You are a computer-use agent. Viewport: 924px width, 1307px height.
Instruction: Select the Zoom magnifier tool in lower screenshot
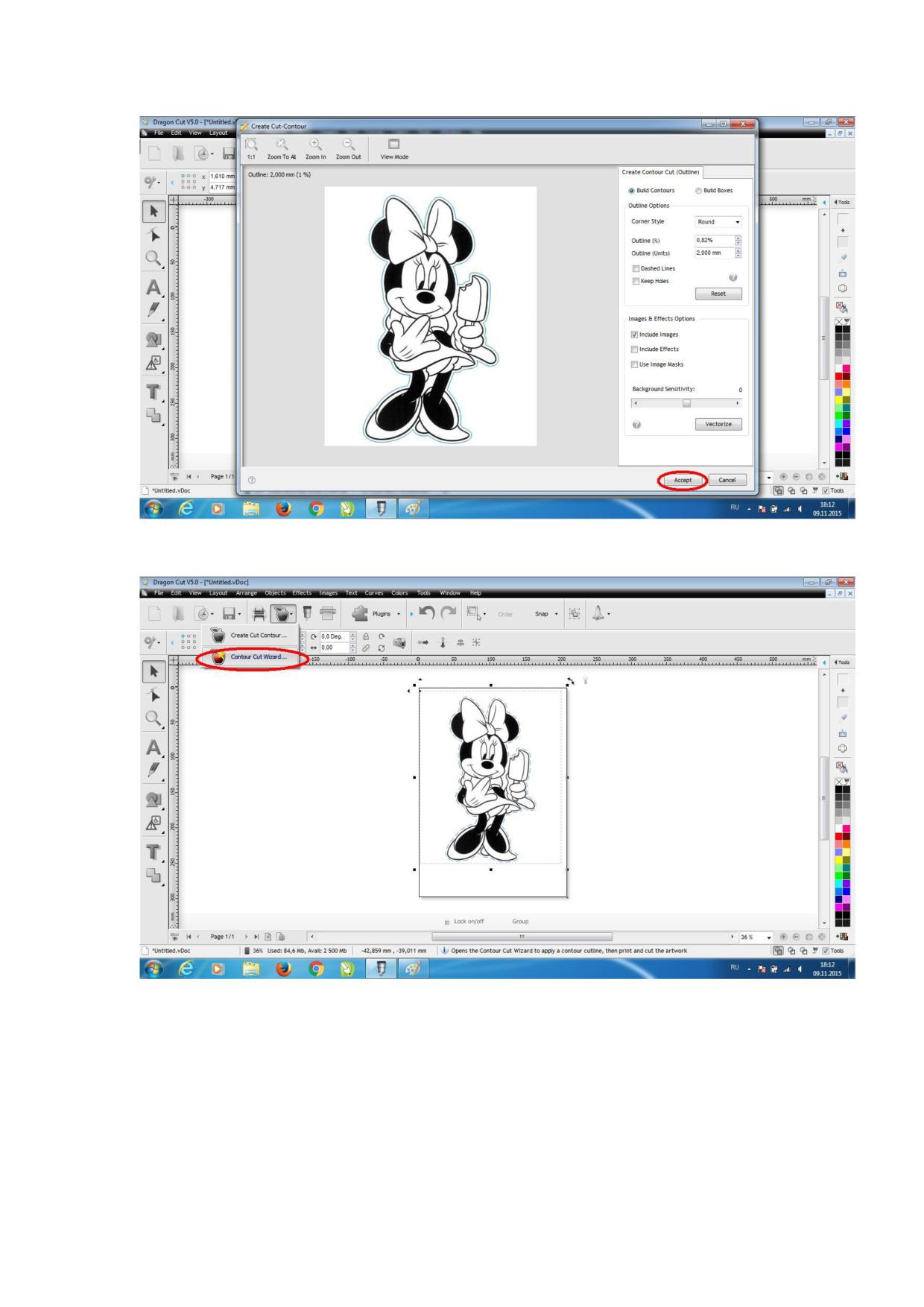pos(154,719)
